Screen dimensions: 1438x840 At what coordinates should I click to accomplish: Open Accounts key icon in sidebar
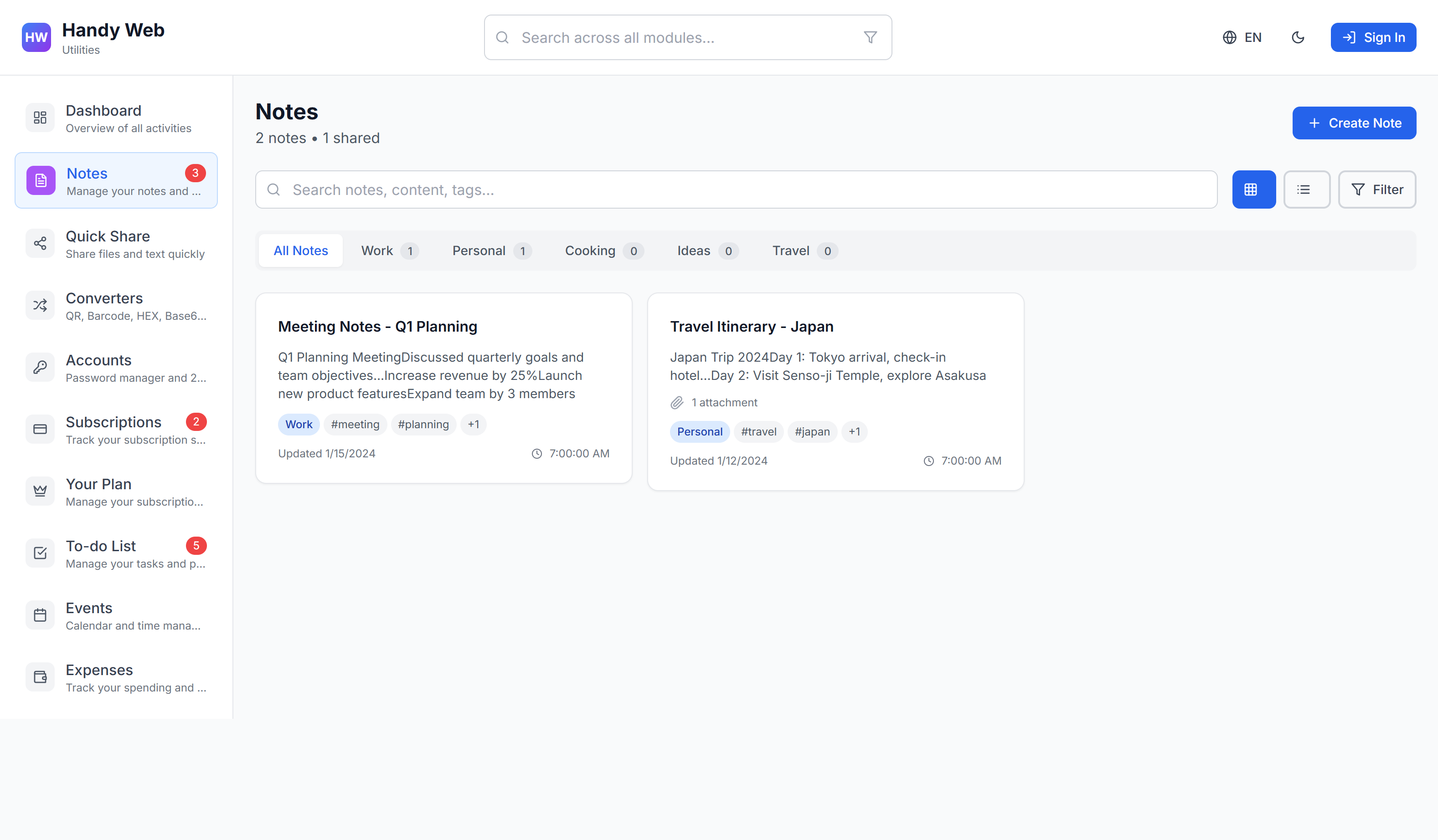click(40, 368)
